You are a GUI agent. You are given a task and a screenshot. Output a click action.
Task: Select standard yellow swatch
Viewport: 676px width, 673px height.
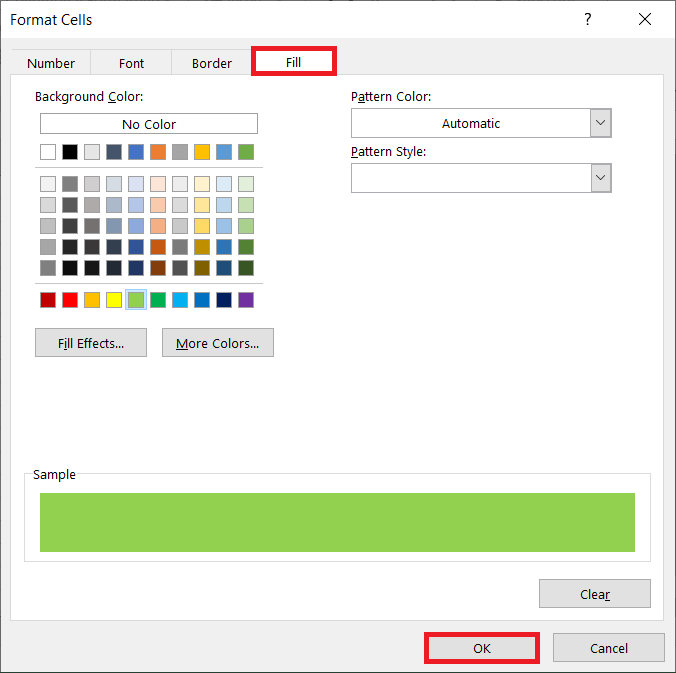[x=114, y=300]
